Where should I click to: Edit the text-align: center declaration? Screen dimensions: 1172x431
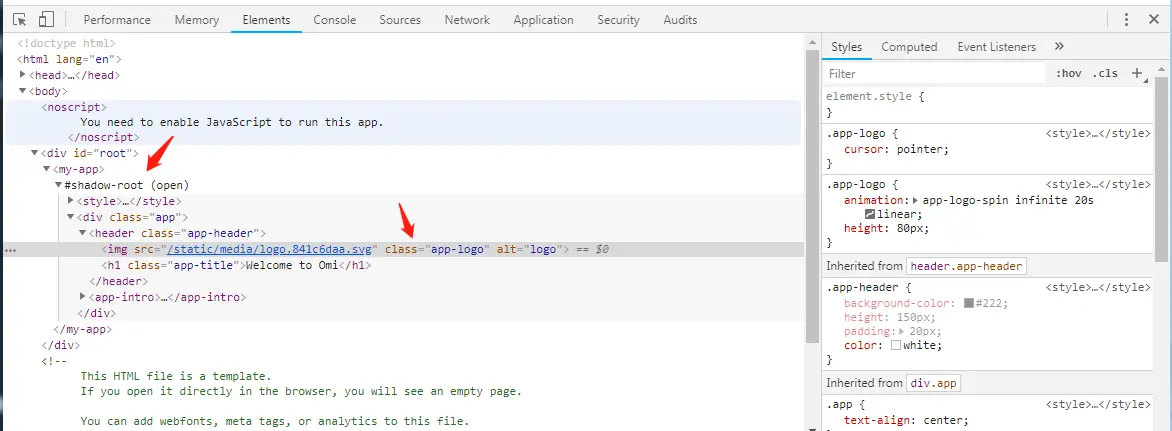tap(906, 420)
